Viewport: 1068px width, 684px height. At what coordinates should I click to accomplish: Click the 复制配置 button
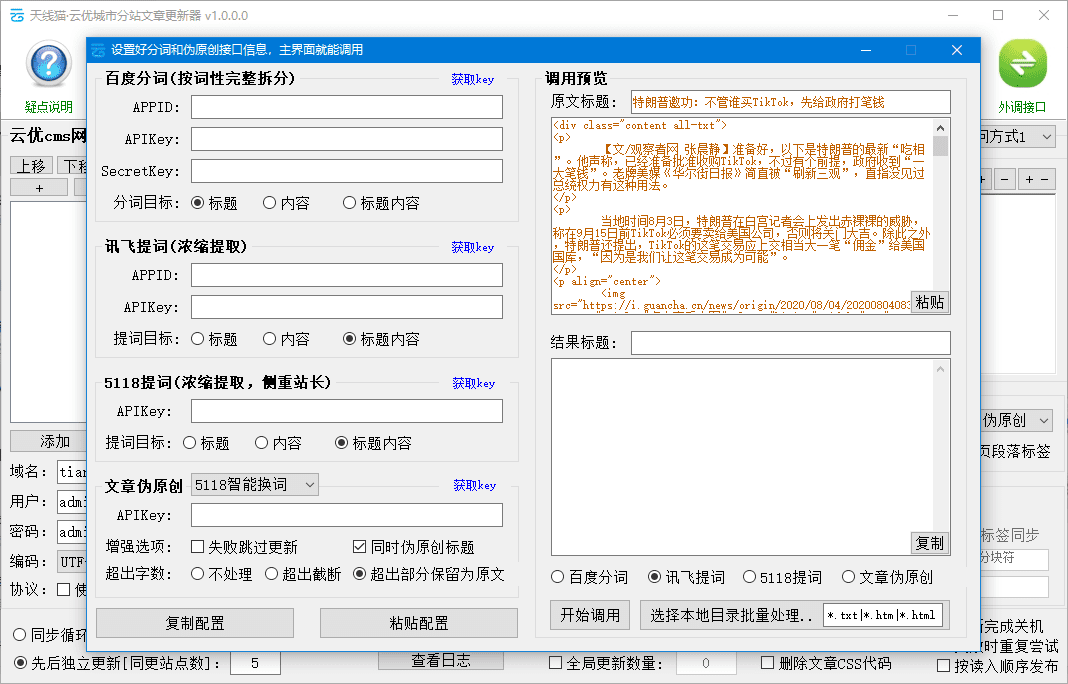pos(195,623)
